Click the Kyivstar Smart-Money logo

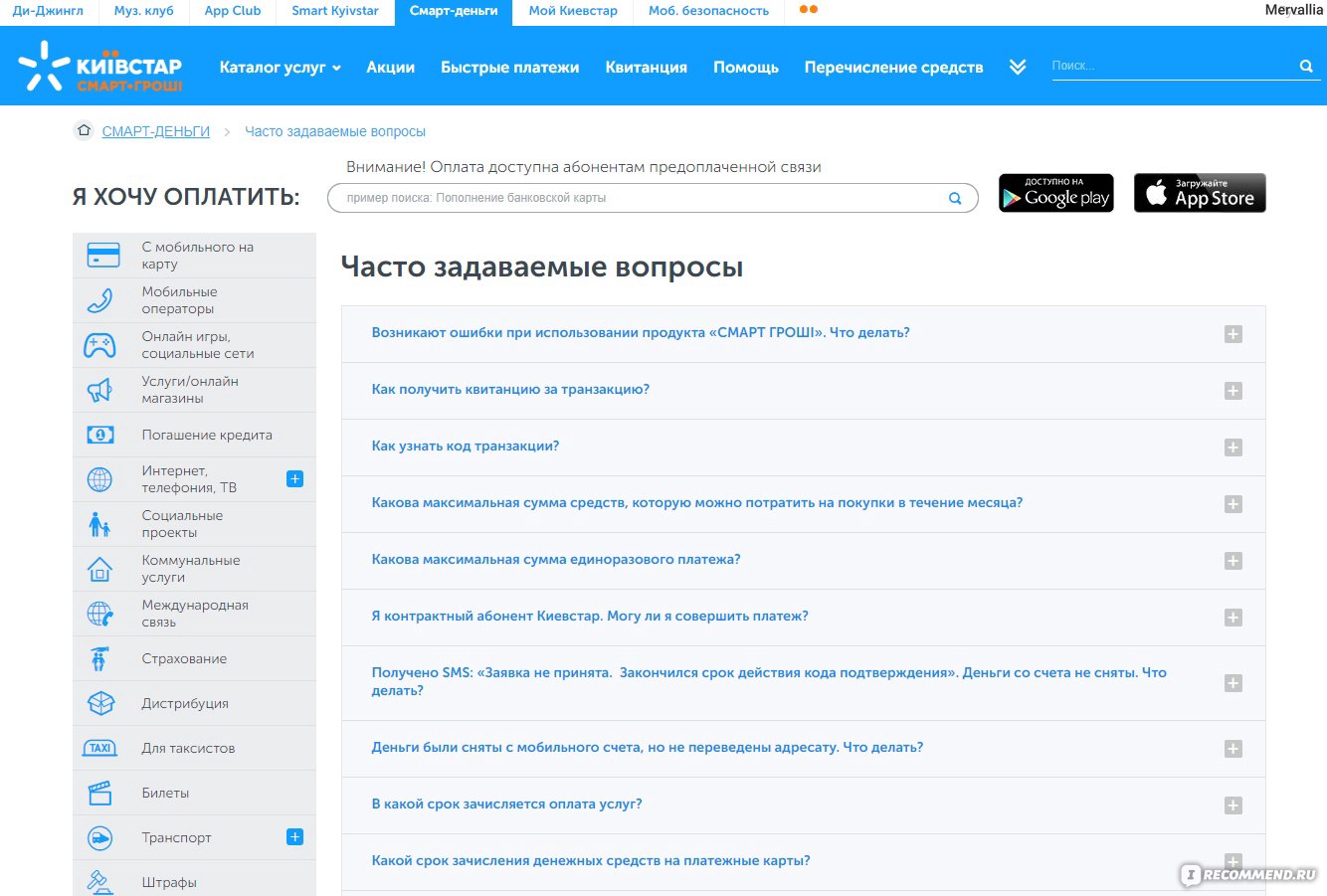point(100,67)
